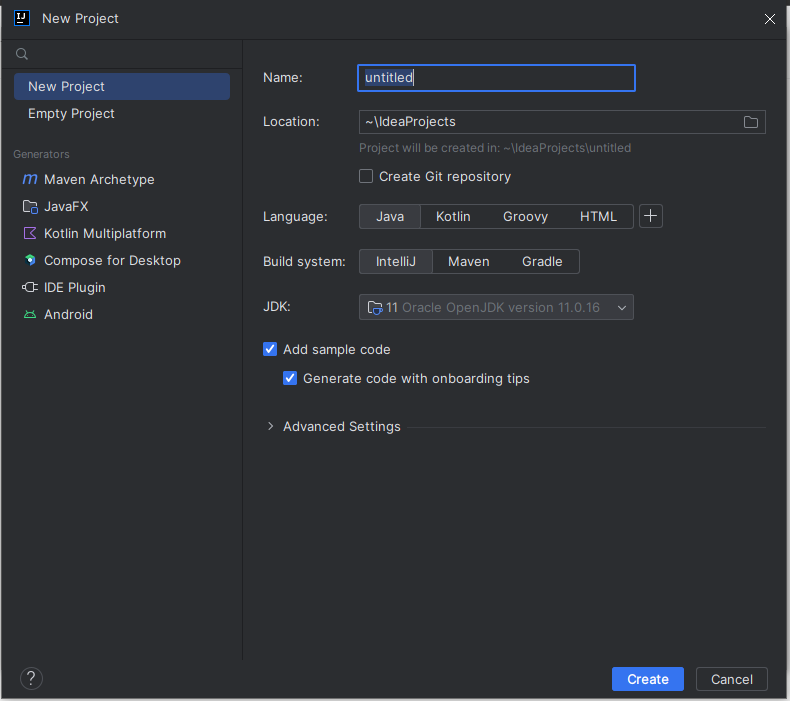Click the 'JDK:' label
The width and height of the screenshot is (790, 701).
tap(277, 306)
